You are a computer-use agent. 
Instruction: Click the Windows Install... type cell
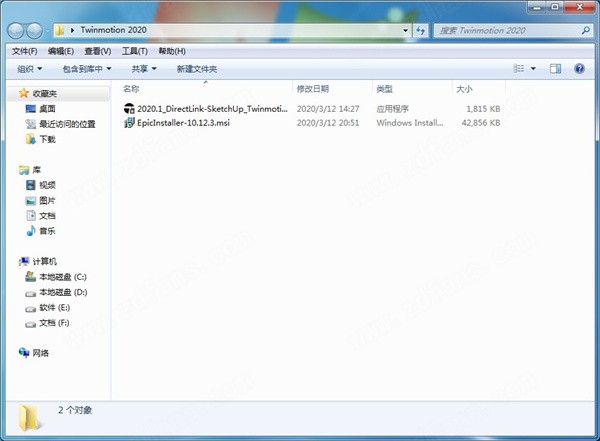(x=410, y=122)
